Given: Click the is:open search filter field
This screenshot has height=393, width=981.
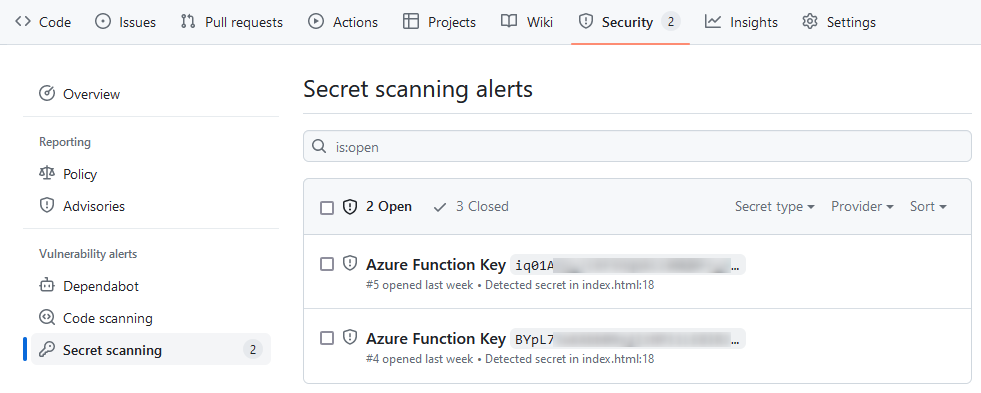Looking at the screenshot, I should (x=637, y=146).
